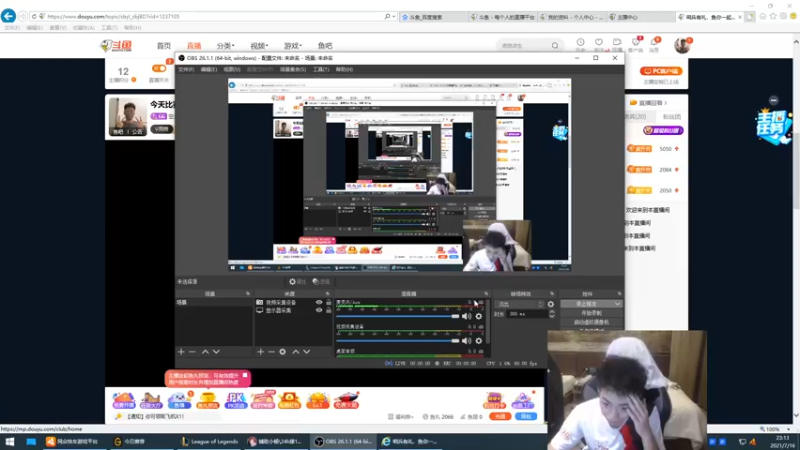The image size is (800, 450).
Task: Toggle visibility of the video capture device source
Action: [x=319, y=302]
